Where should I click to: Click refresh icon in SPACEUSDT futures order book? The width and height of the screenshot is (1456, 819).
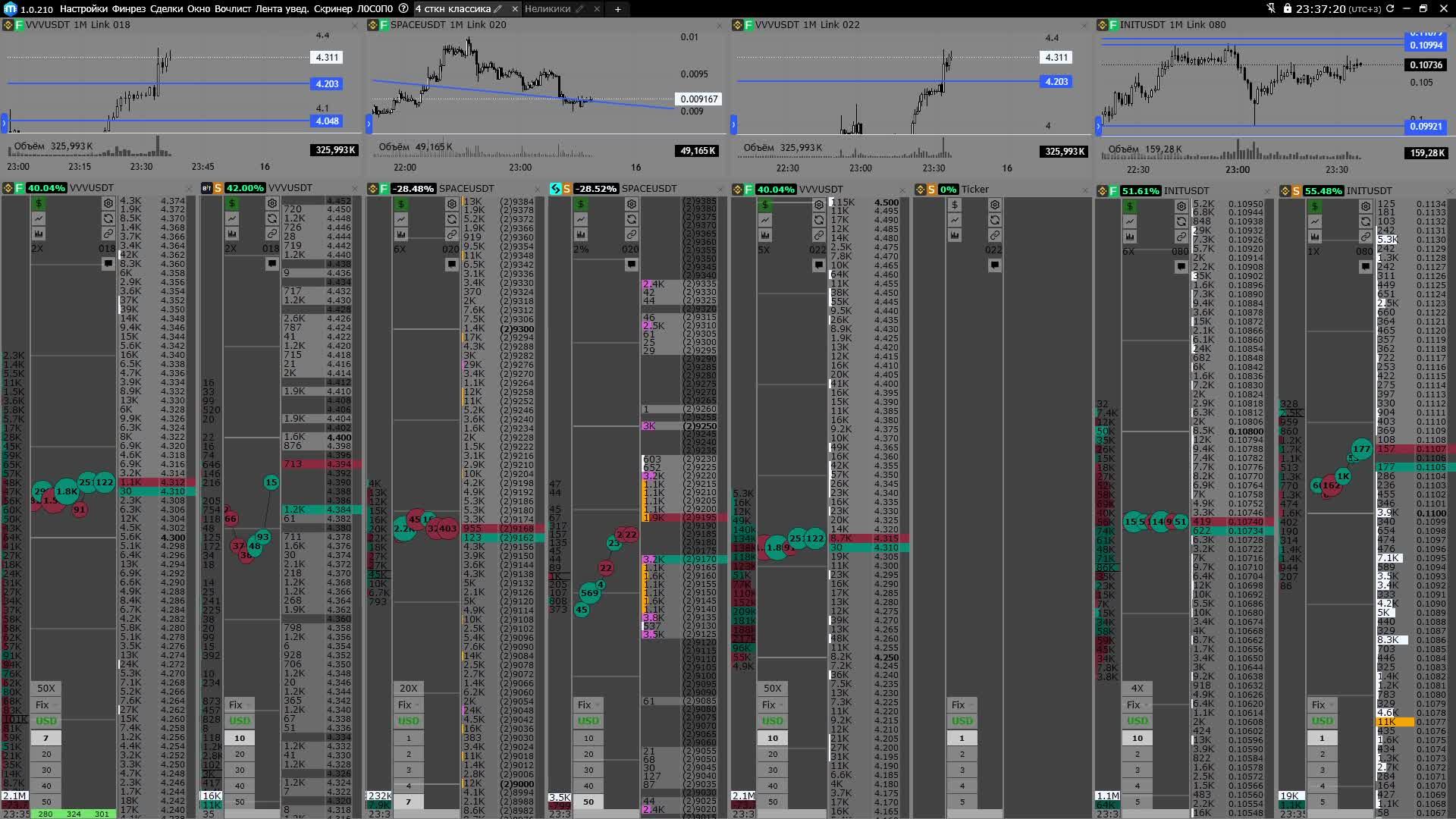click(452, 219)
